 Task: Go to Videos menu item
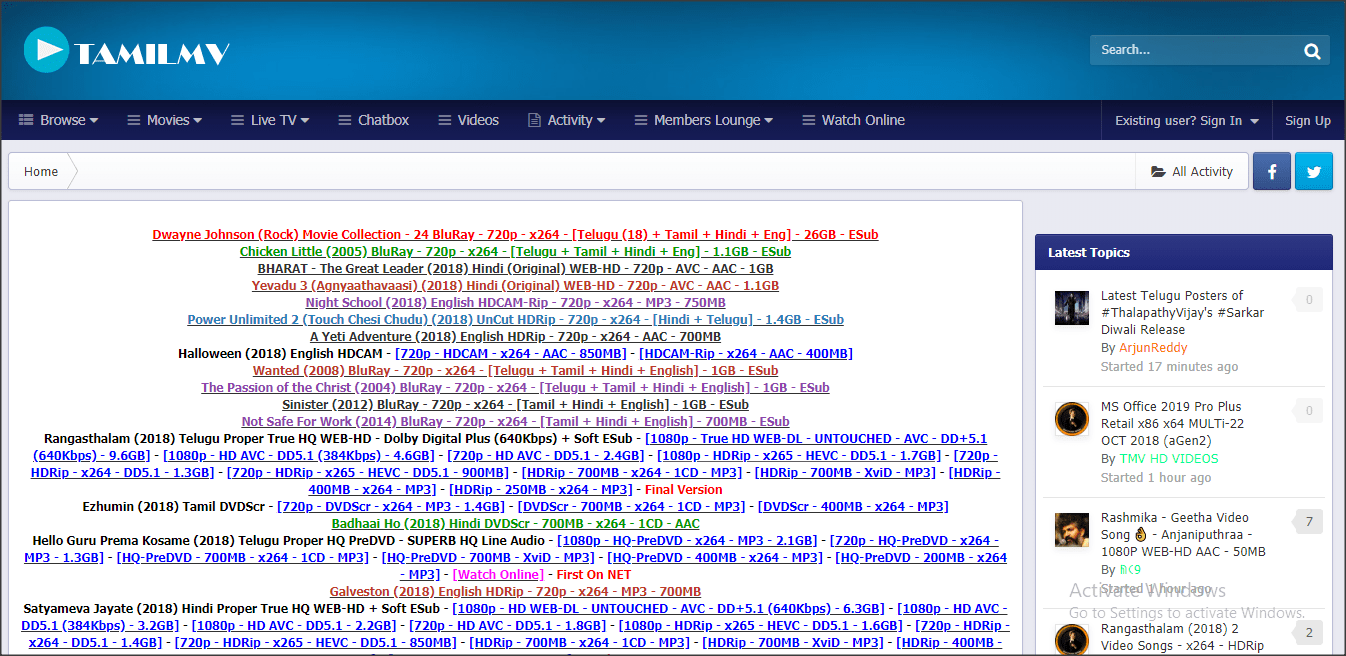tap(468, 120)
